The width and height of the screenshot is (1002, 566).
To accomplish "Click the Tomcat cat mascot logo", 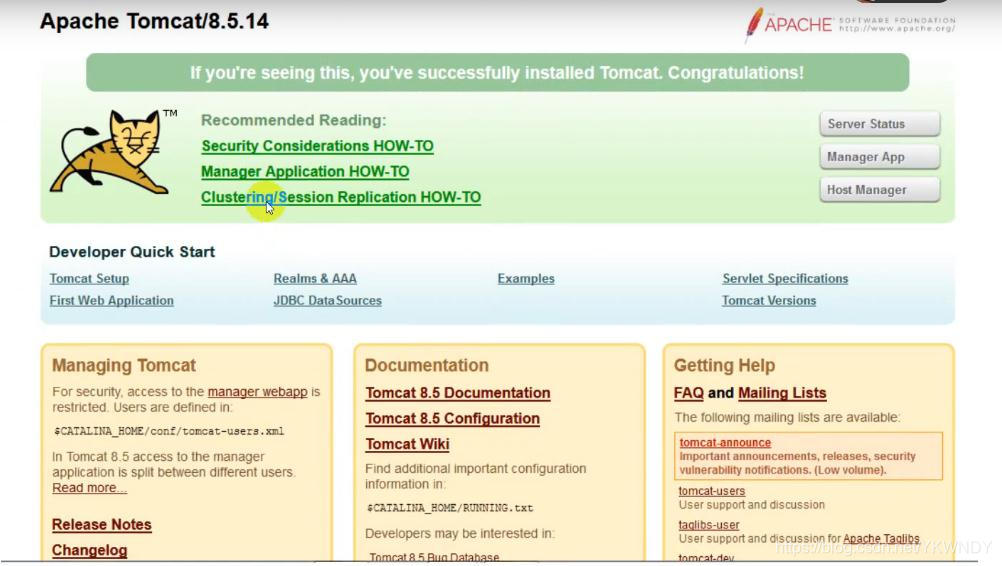I will coord(110,152).
